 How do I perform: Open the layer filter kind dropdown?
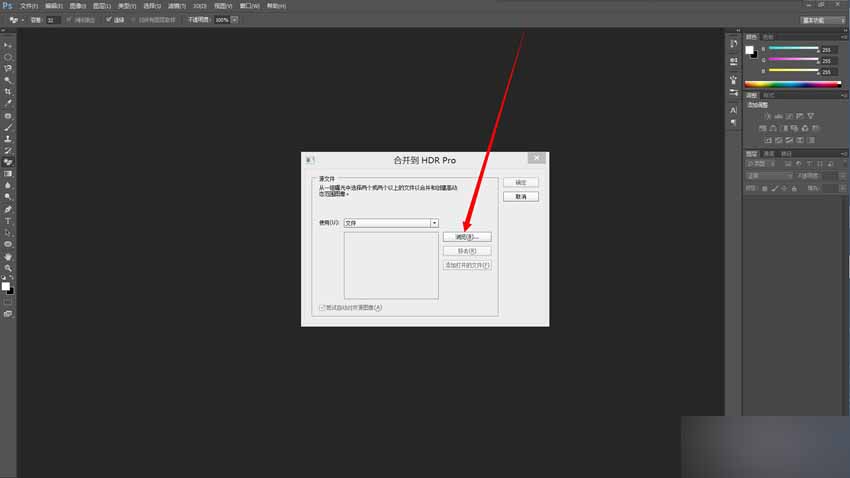[x=762, y=164]
